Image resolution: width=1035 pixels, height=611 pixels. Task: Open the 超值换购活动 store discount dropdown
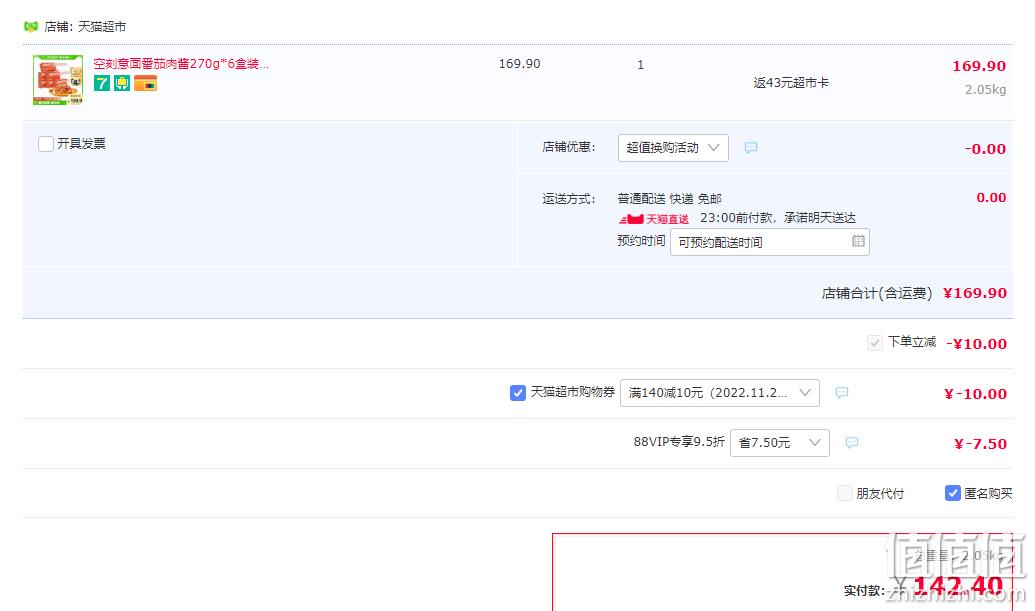(673, 148)
